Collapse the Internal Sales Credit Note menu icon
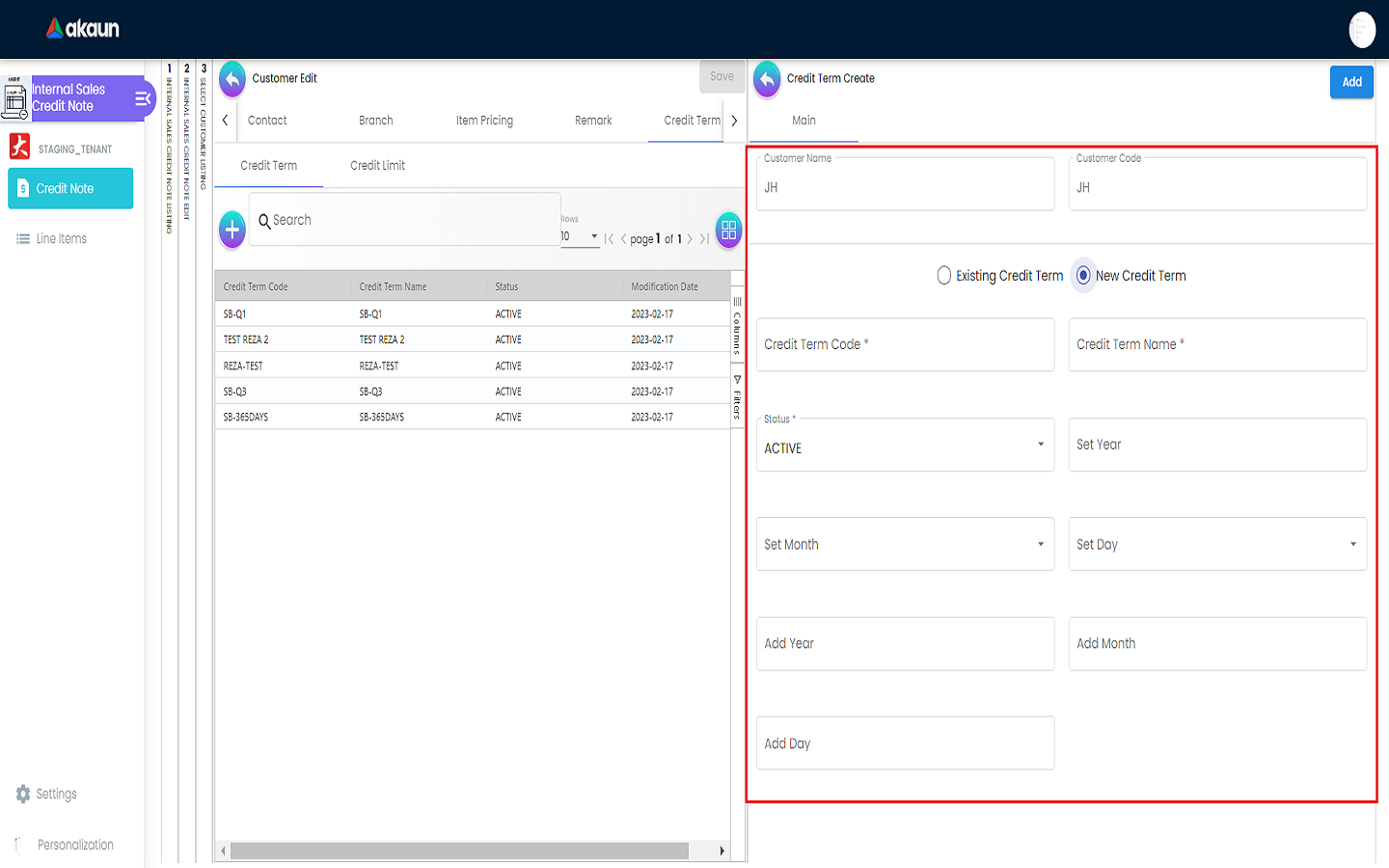 tap(143, 98)
